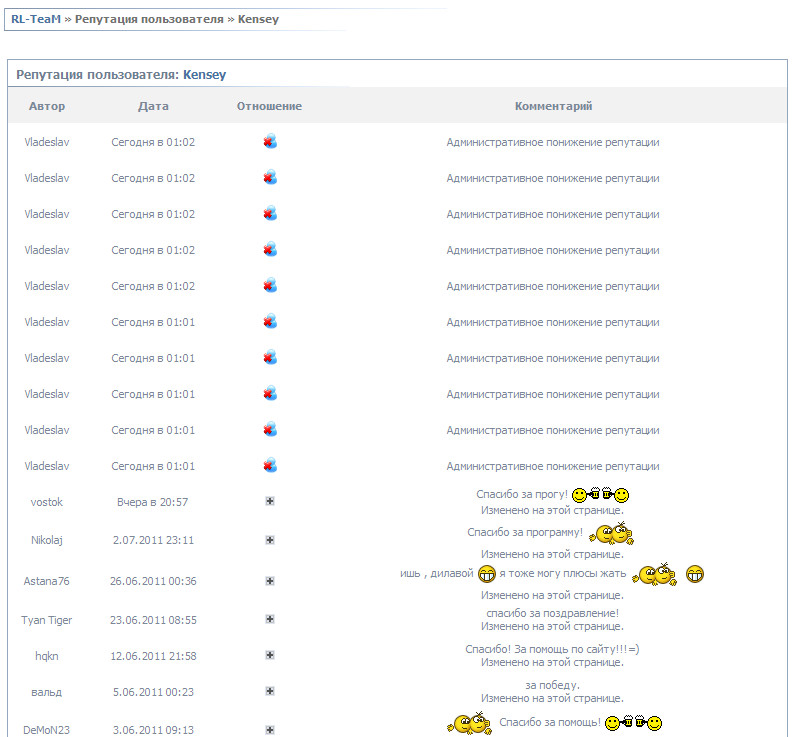Click positive reputation icon in Nikolaj row
The height and width of the screenshot is (737, 794).
(270, 540)
